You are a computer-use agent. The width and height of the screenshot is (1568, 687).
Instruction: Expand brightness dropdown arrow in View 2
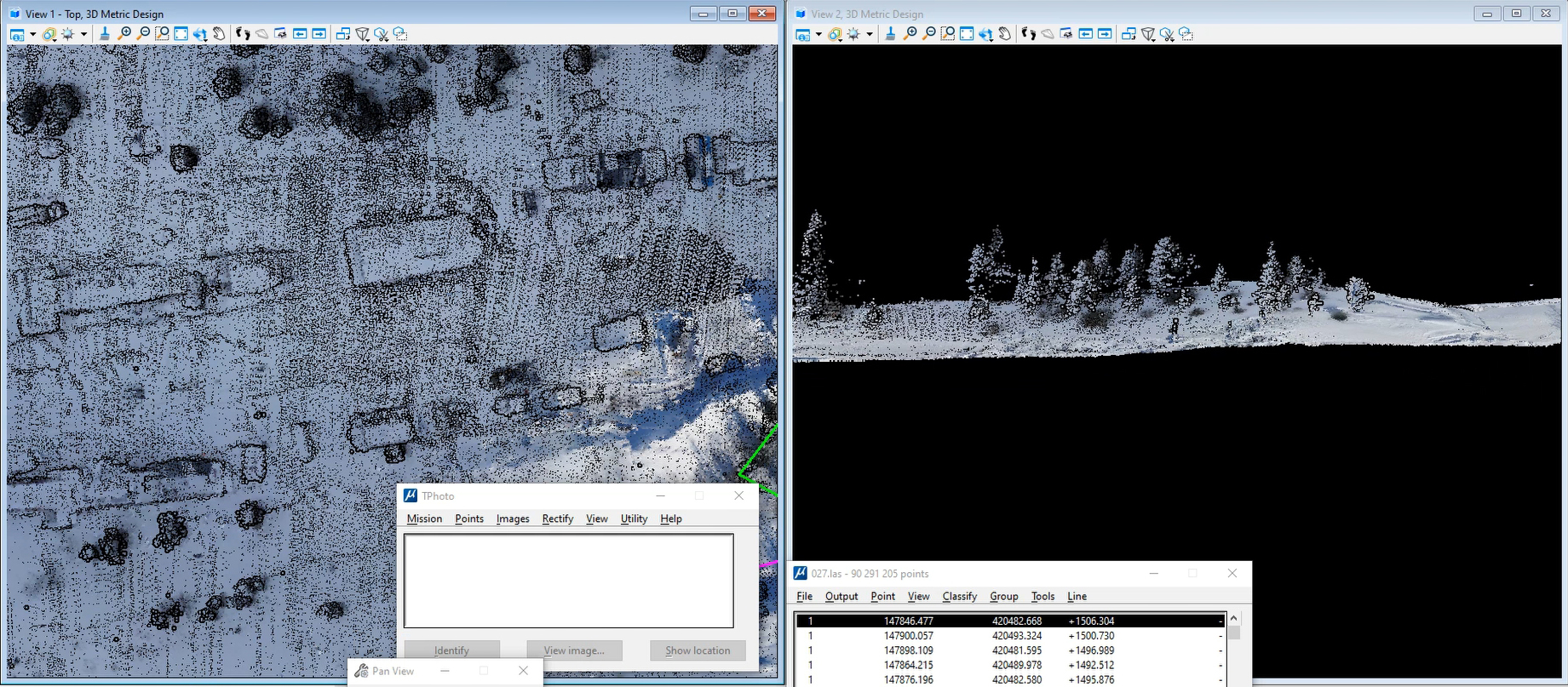pyautogui.click(x=870, y=34)
